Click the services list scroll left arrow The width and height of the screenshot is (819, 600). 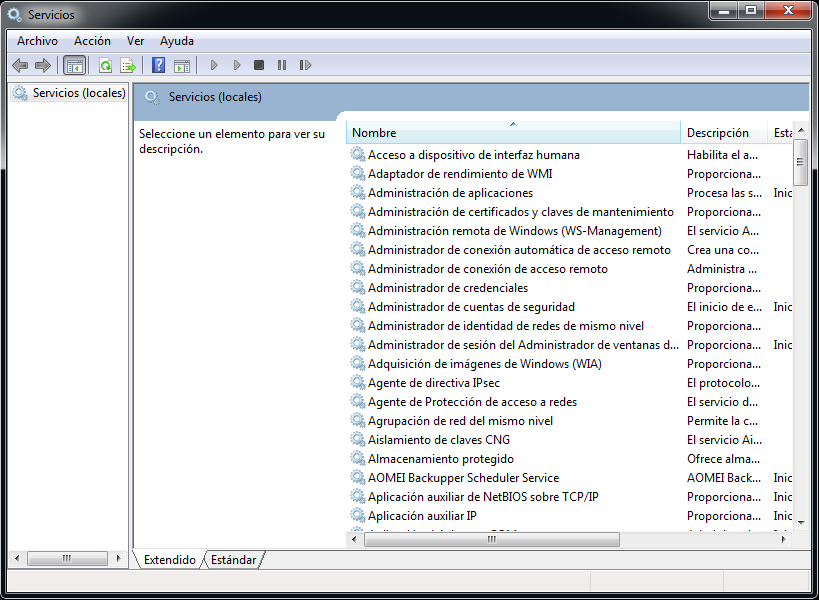(355, 539)
